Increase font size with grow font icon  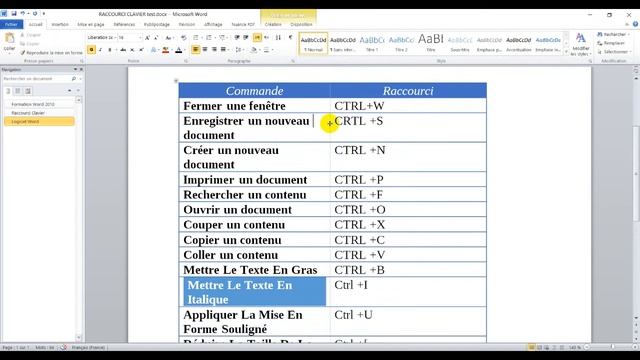[x=147, y=38]
